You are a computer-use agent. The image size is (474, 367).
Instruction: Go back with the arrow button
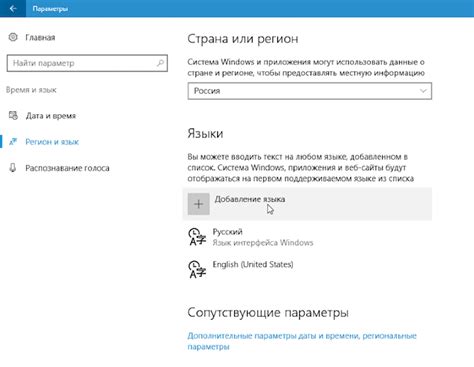tap(13, 9)
